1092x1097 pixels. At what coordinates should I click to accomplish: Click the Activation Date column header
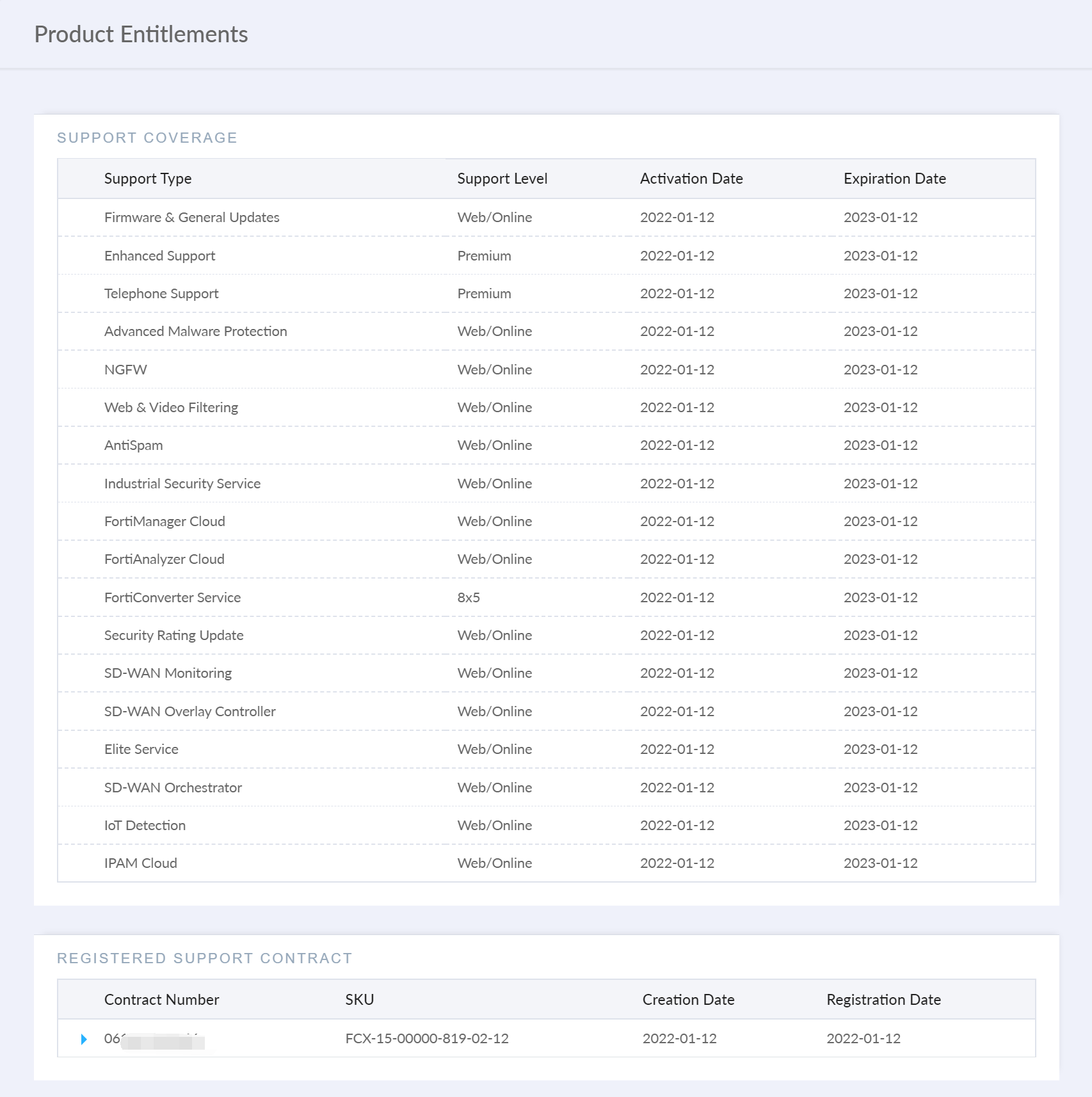(x=691, y=179)
